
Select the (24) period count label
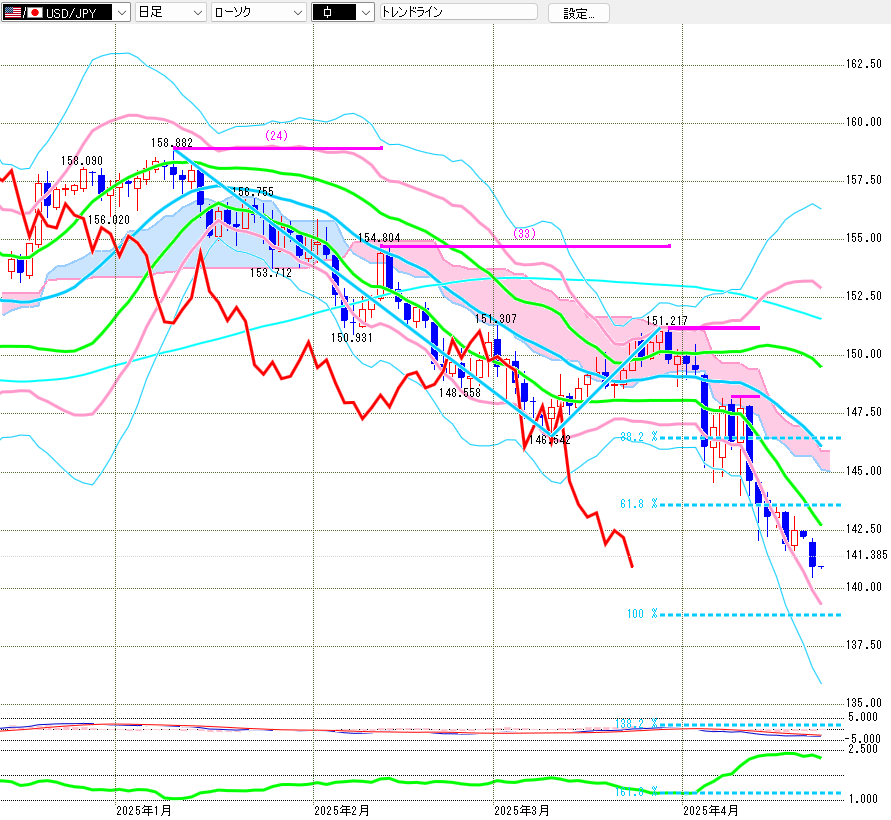coord(277,135)
